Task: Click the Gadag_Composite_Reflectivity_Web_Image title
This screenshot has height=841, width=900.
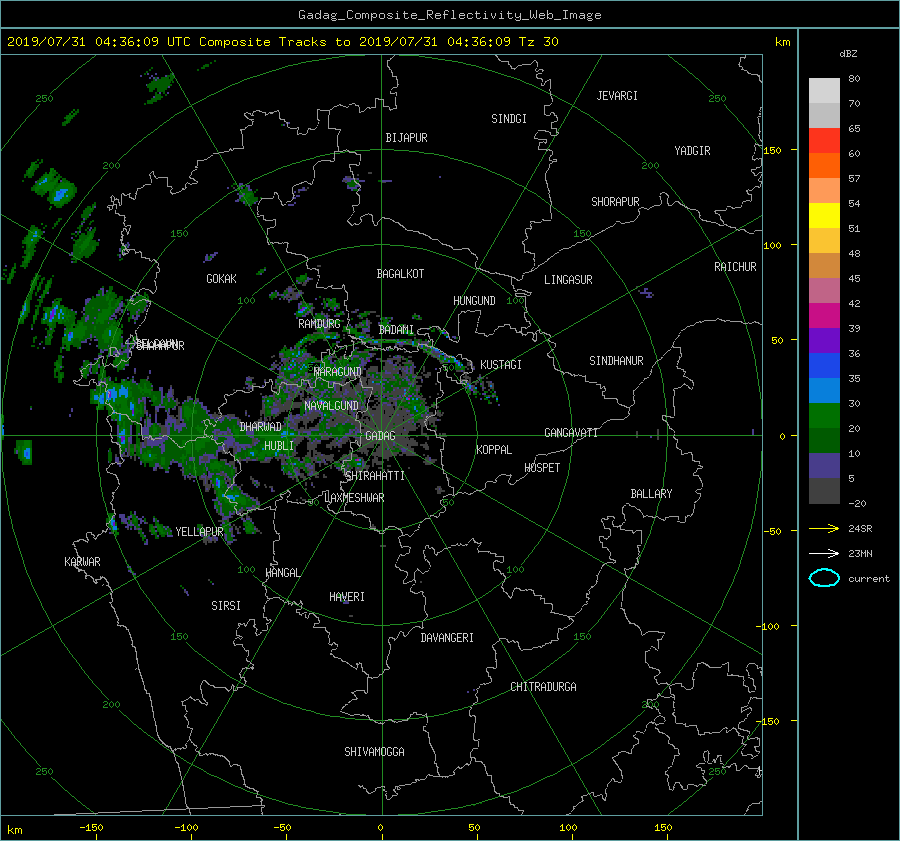Action: 449,15
